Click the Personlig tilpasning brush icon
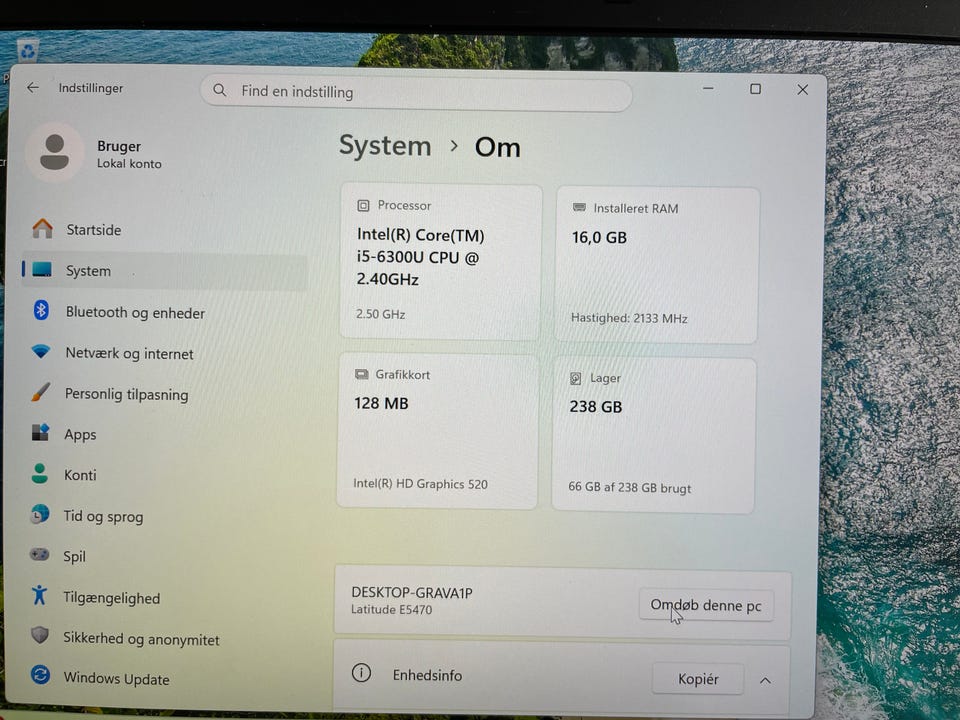The height and width of the screenshot is (720, 960). click(x=40, y=392)
